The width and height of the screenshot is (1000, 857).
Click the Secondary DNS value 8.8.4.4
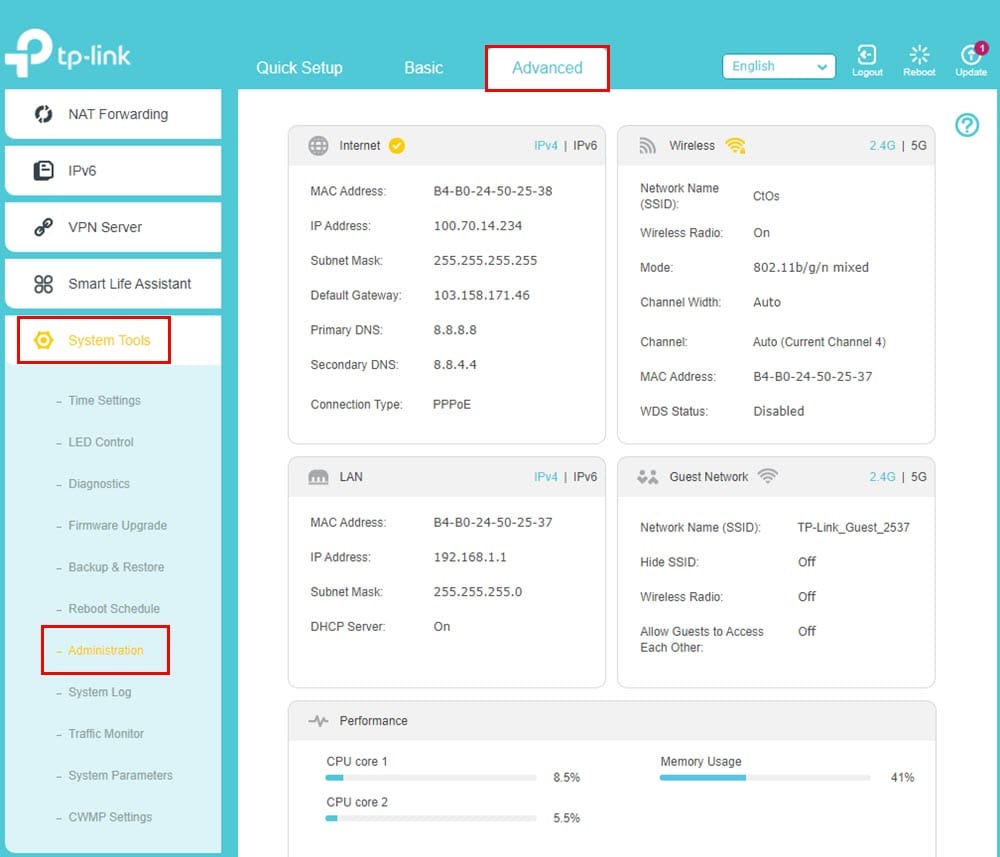click(455, 365)
